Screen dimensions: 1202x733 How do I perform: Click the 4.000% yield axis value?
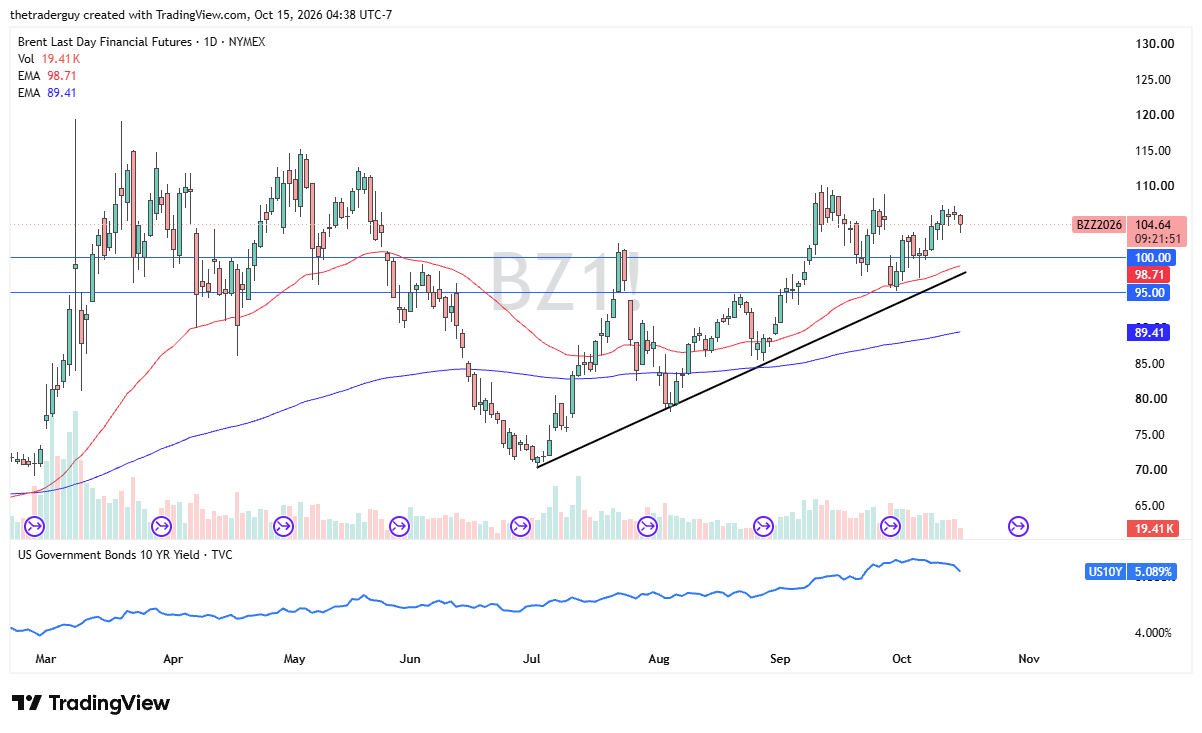1153,633
